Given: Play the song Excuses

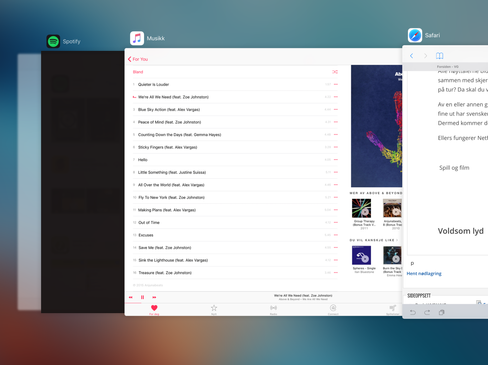Looking at the screenshot, I should pyautogui.click(x=236, y=235).
